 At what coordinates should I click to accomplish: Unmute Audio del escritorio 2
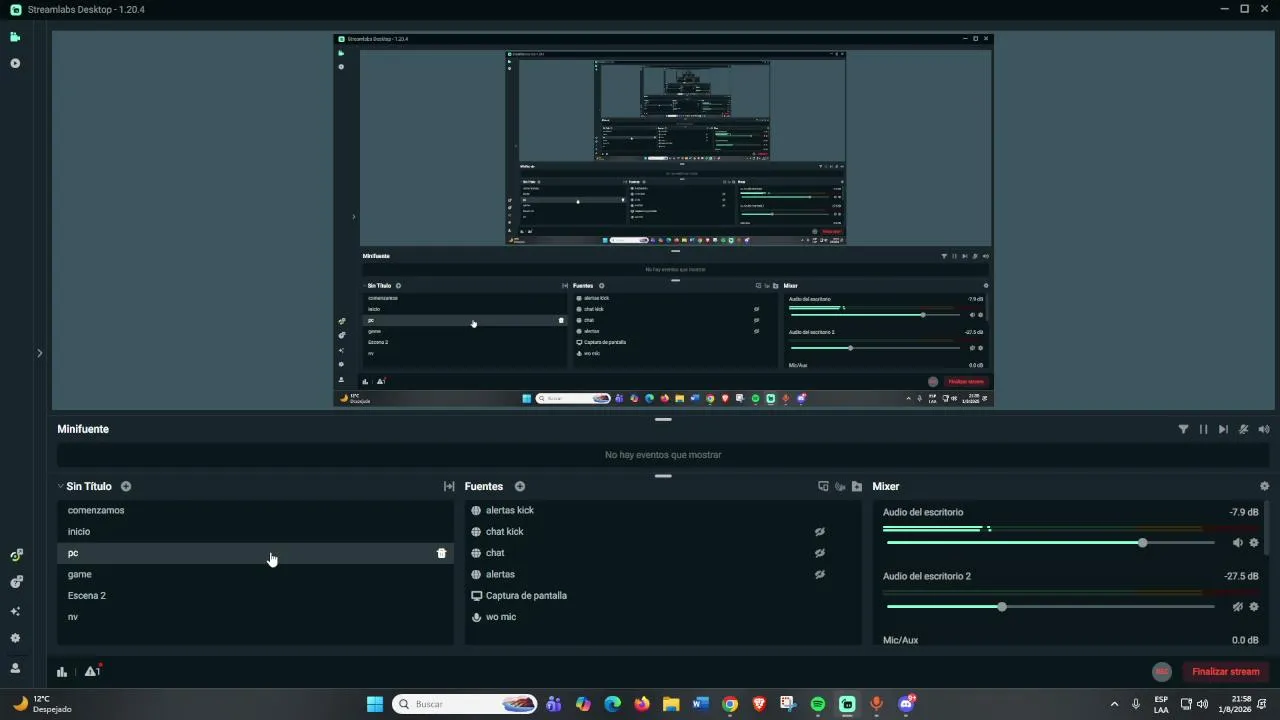point(1237,607)
